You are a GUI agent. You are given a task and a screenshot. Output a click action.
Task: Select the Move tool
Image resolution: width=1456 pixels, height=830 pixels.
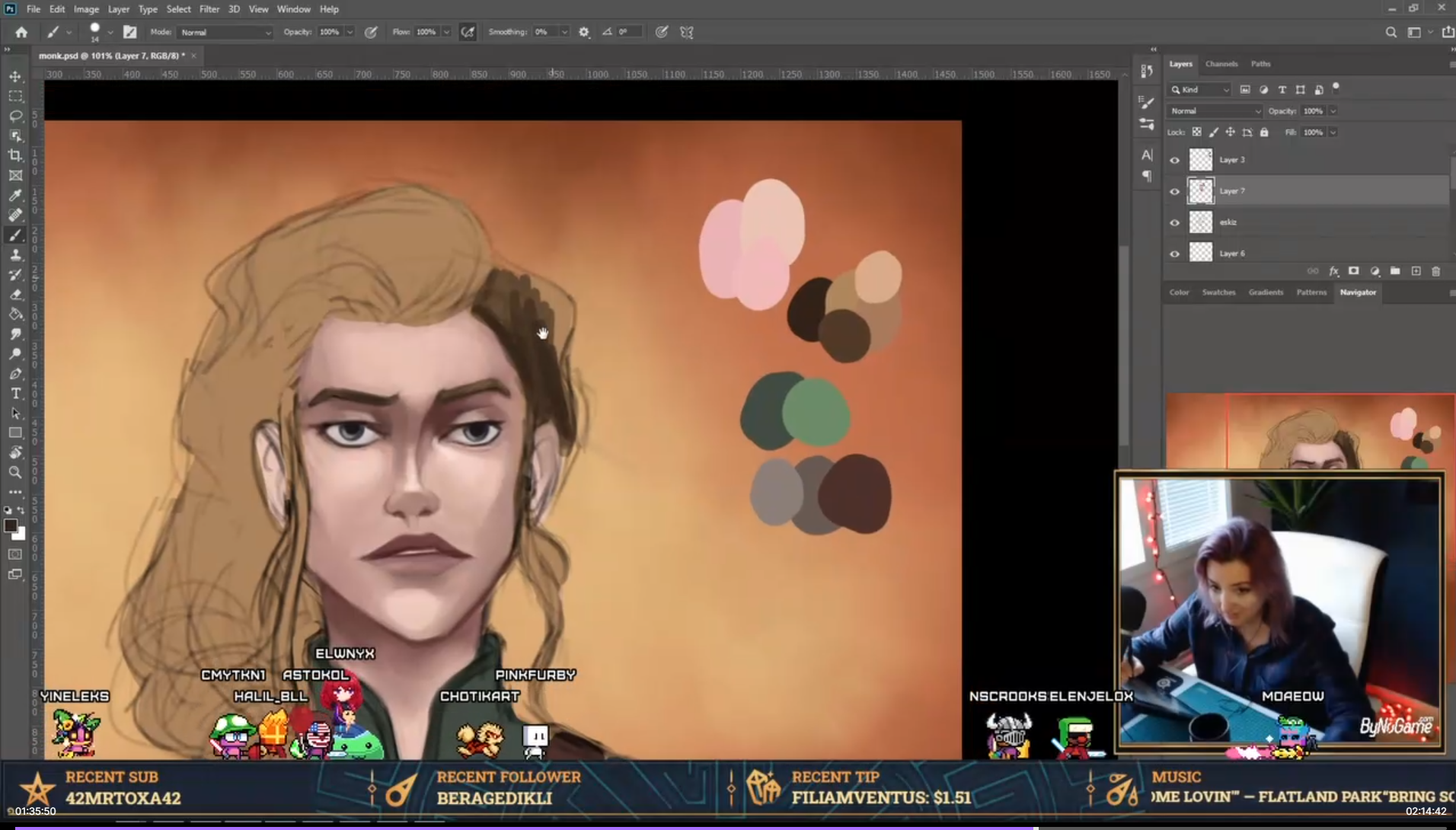point(15,77)
